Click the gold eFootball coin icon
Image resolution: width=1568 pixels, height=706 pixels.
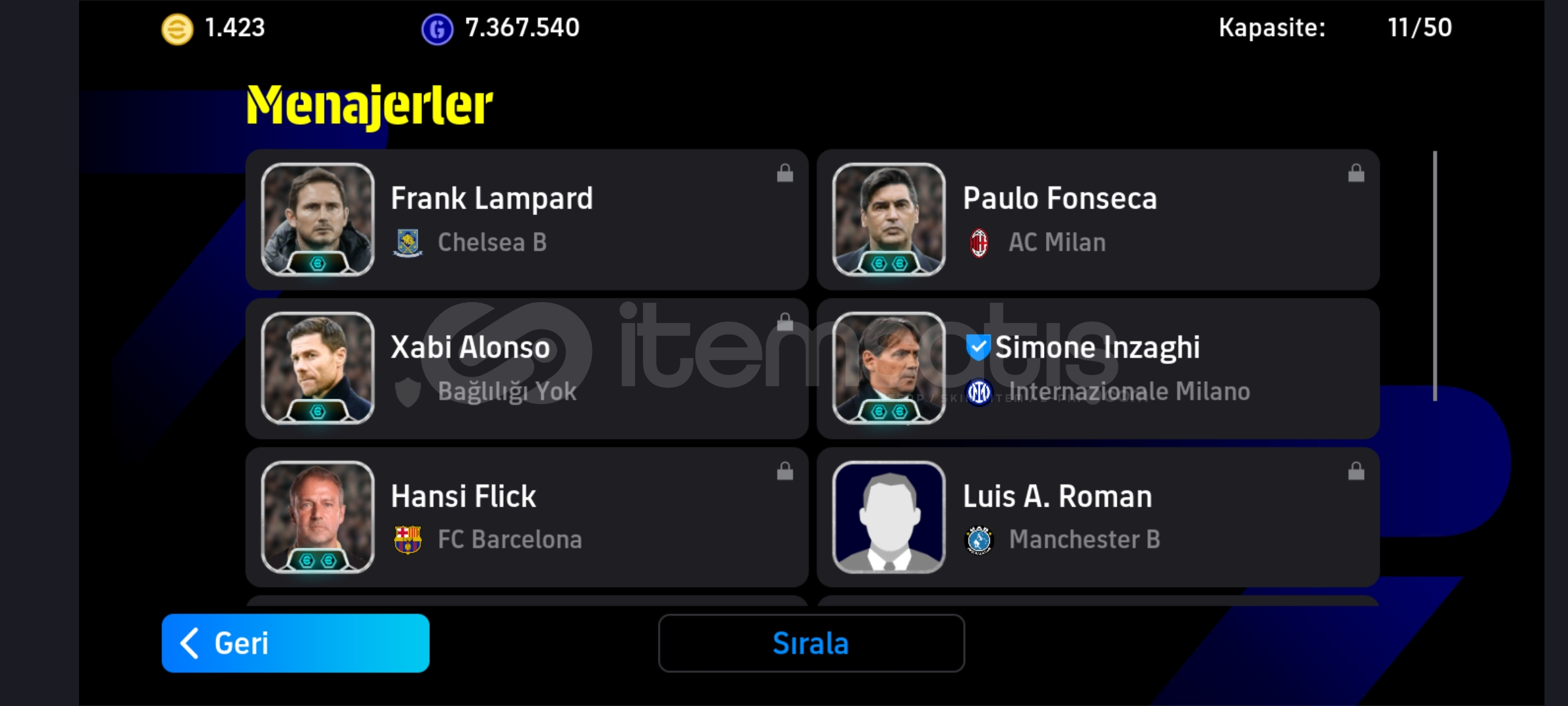[177, 29]
